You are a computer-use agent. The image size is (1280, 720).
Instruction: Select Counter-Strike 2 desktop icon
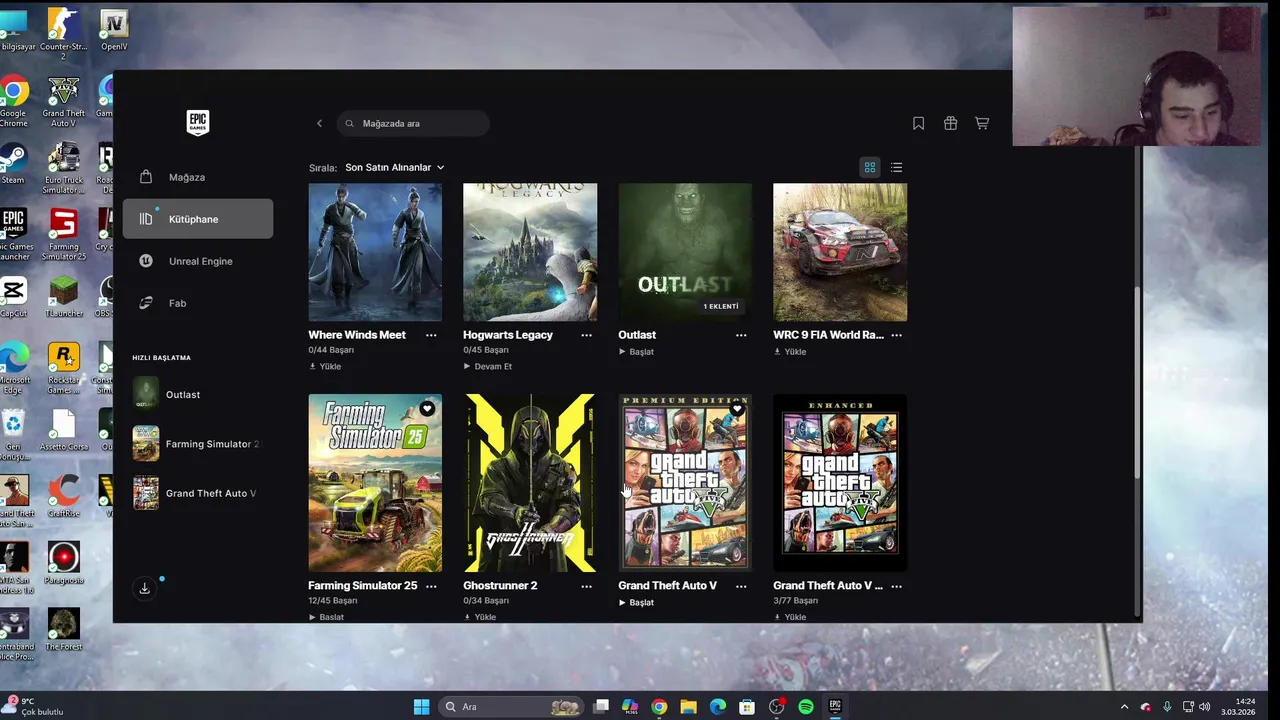tap(64, 35)
